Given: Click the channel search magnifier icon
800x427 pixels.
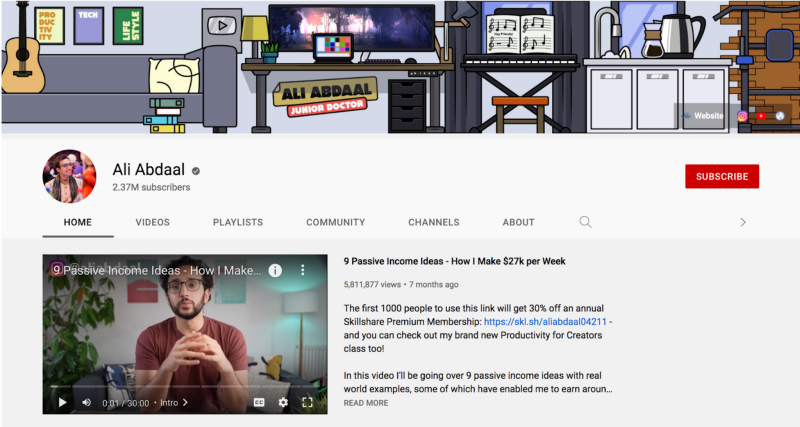Looking at the screenshot, I should point(585,222).
